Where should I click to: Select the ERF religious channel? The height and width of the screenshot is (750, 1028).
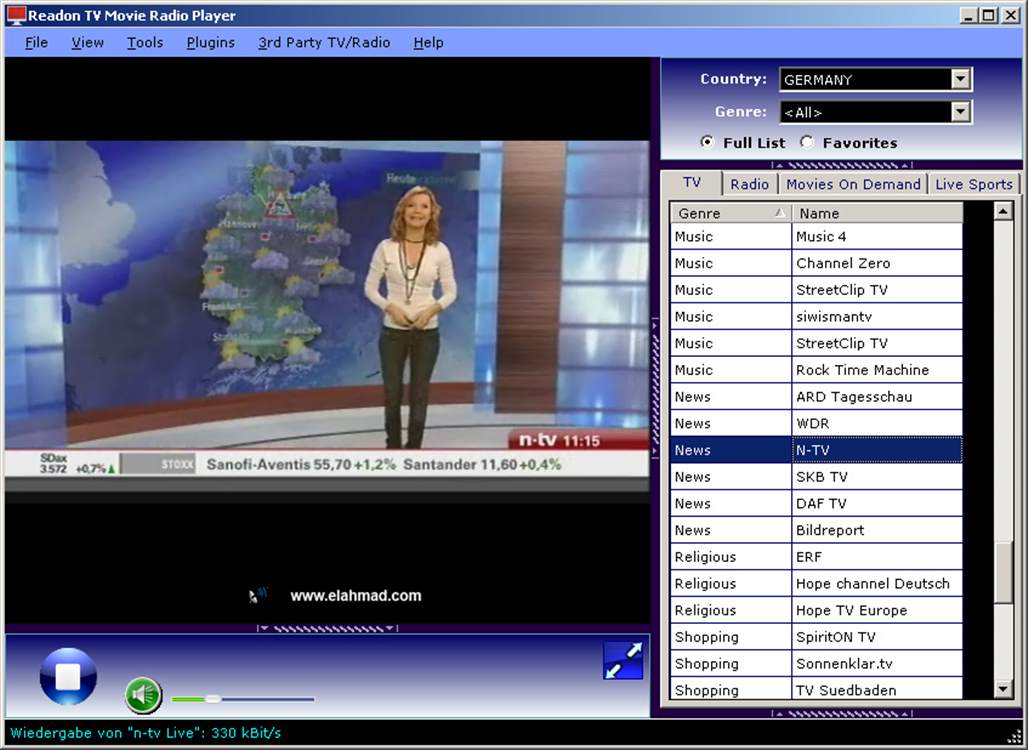tap(816, 557)
